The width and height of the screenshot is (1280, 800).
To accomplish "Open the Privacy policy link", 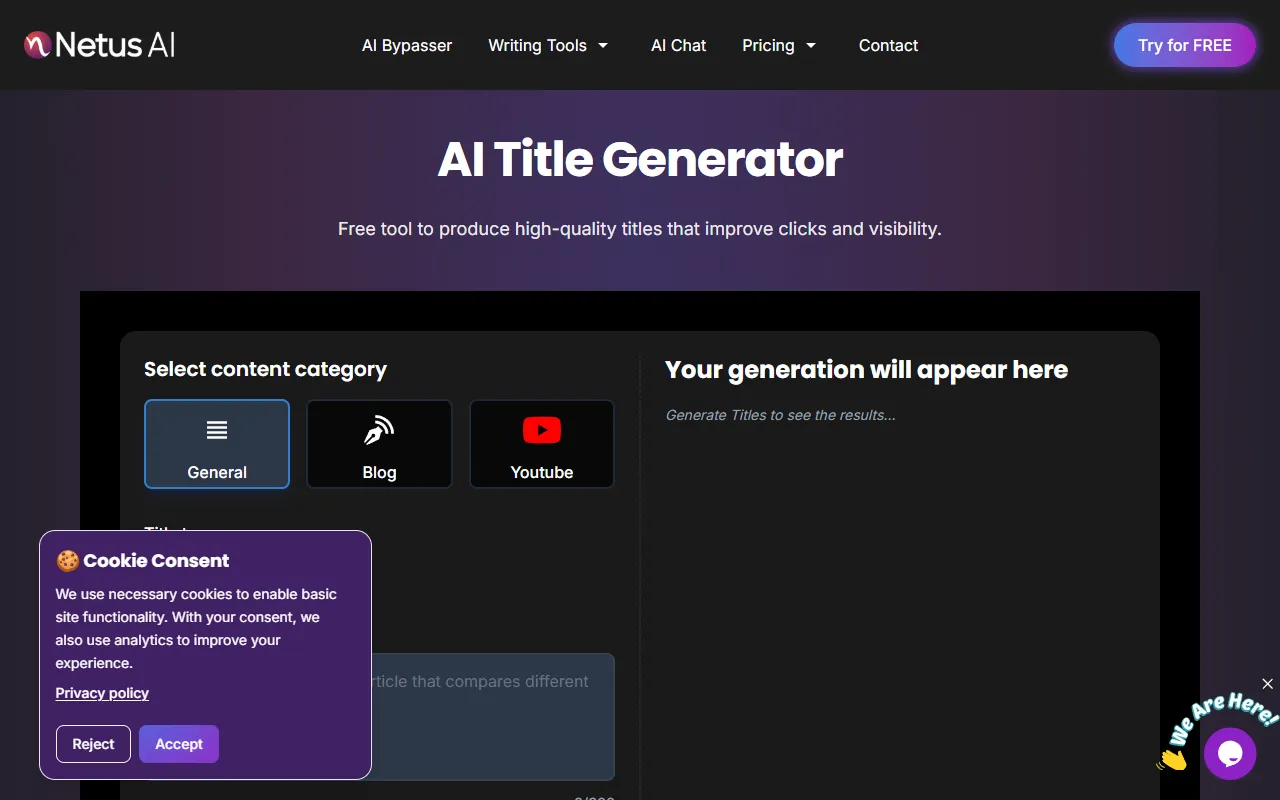I will coord(102,693).
